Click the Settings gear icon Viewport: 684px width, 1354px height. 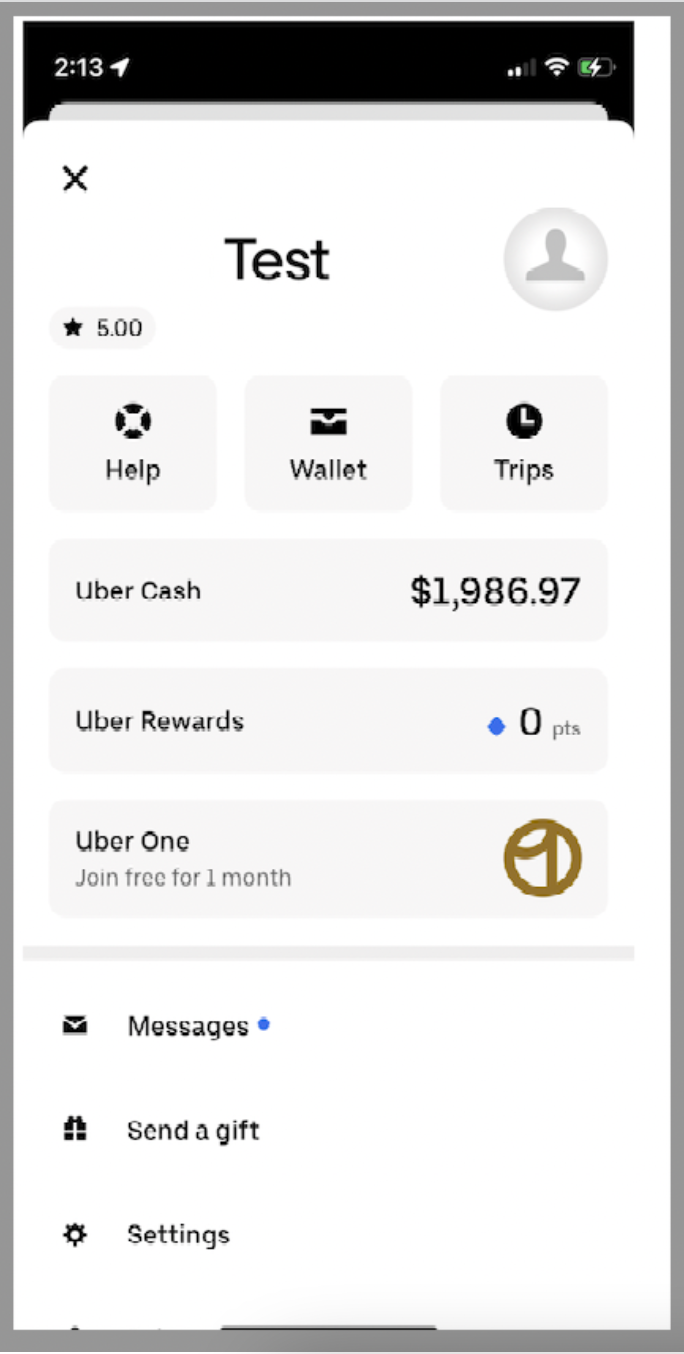tap(75, 1235)
